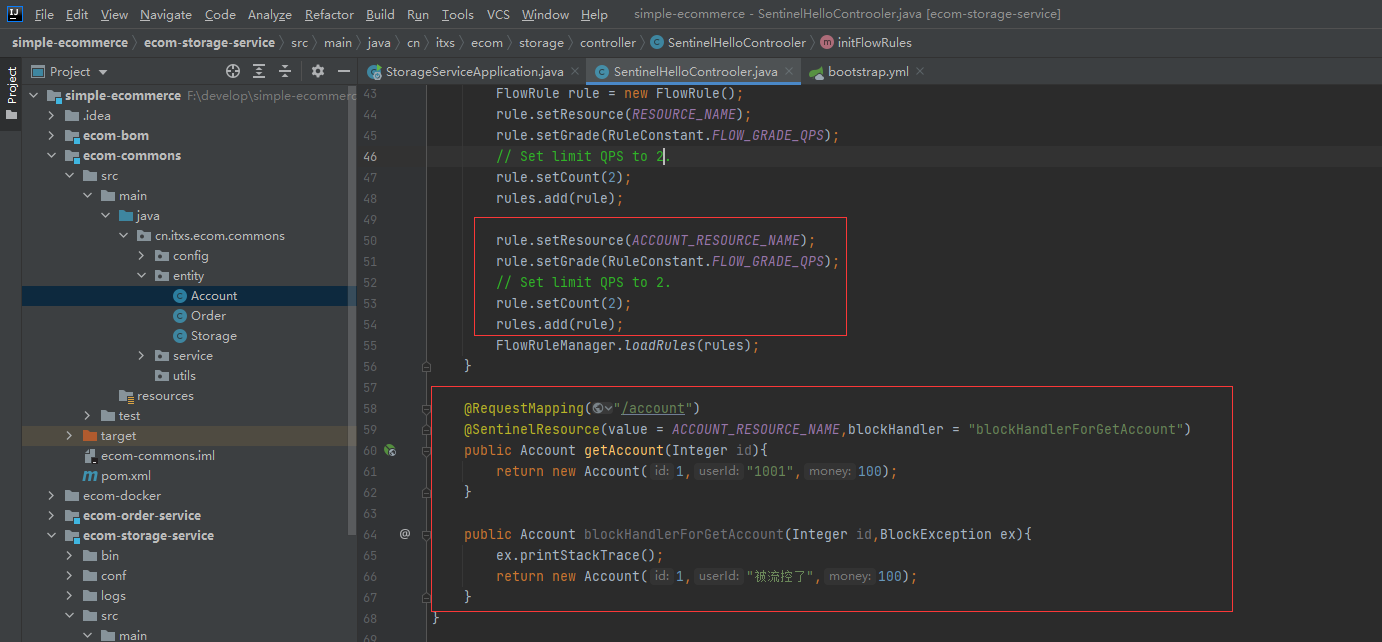Image resolution: width=1382 pixels, height=642 pixels.
Task: Toggle code fold at line 67 closing brace
Action: [x=426, y=597]
